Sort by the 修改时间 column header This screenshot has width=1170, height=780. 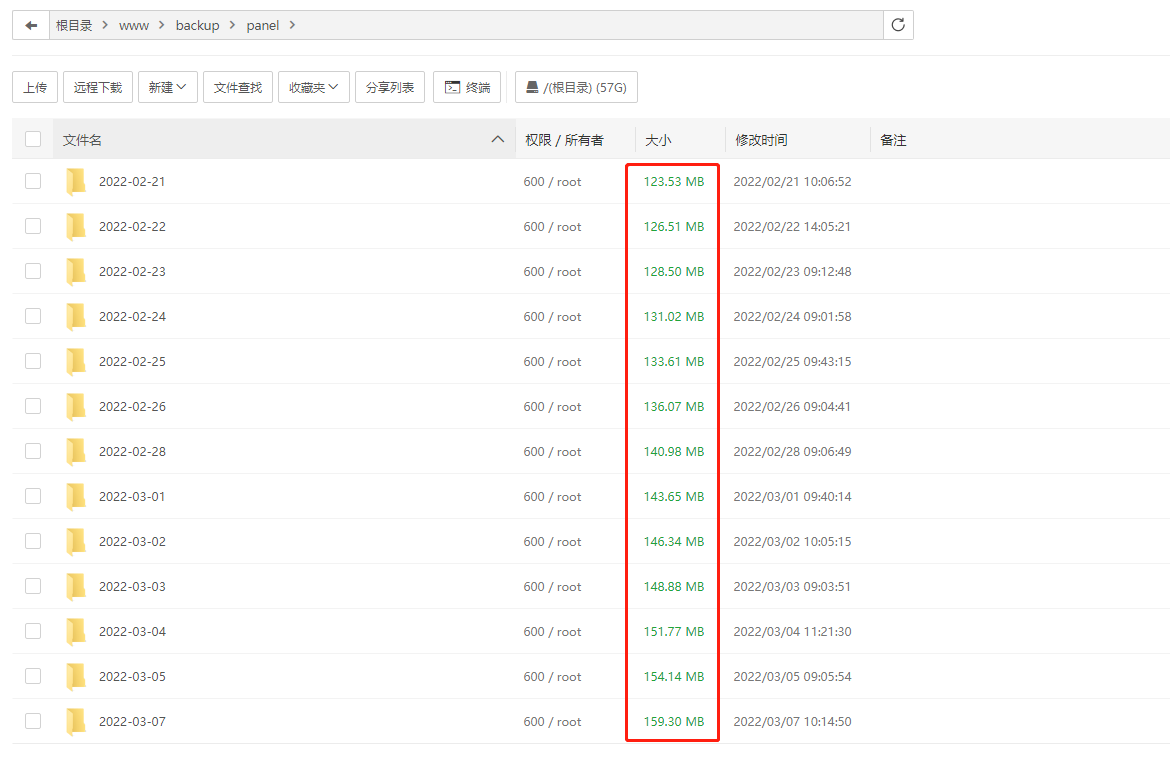[x=761, y=140]
